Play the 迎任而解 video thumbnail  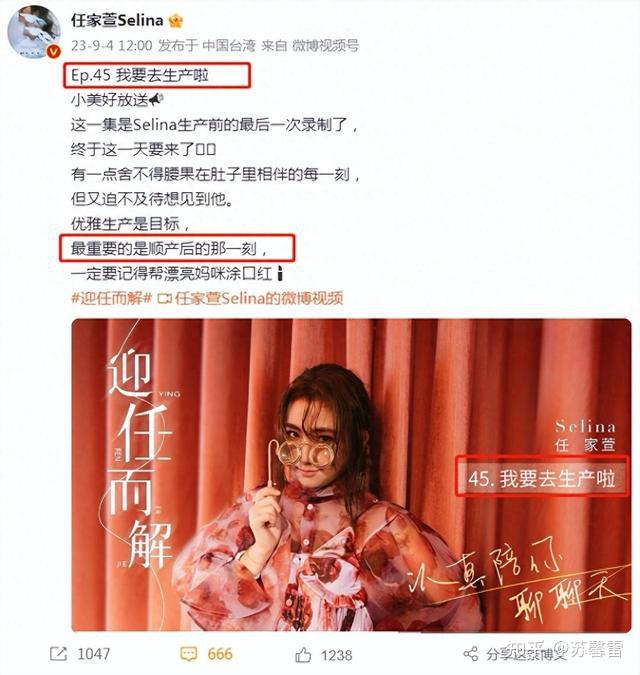tap(351, 475)
